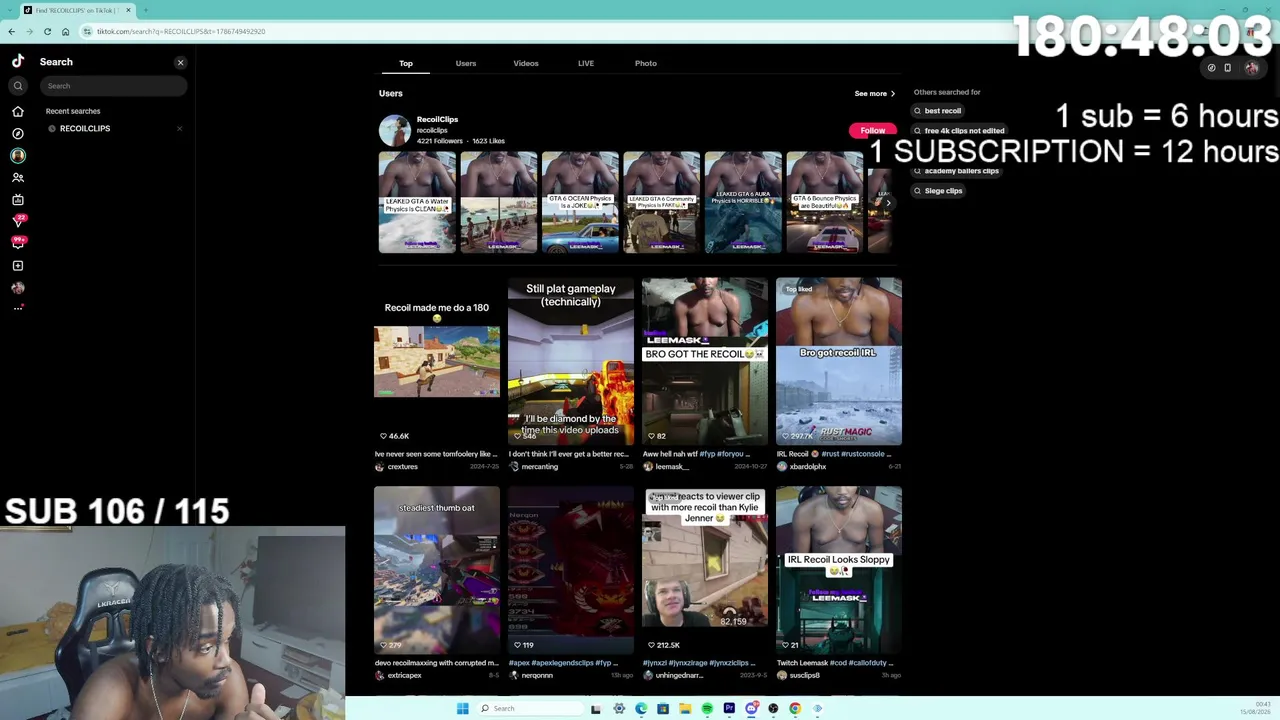The height and width of the screenshot is (720, 1280).
Task: Open a new browser tab
Action: coord(145,10)
